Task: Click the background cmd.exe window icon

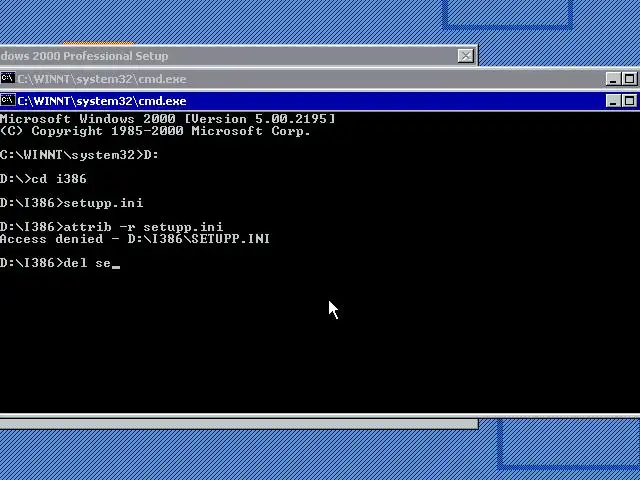Action: coord(8,78)
